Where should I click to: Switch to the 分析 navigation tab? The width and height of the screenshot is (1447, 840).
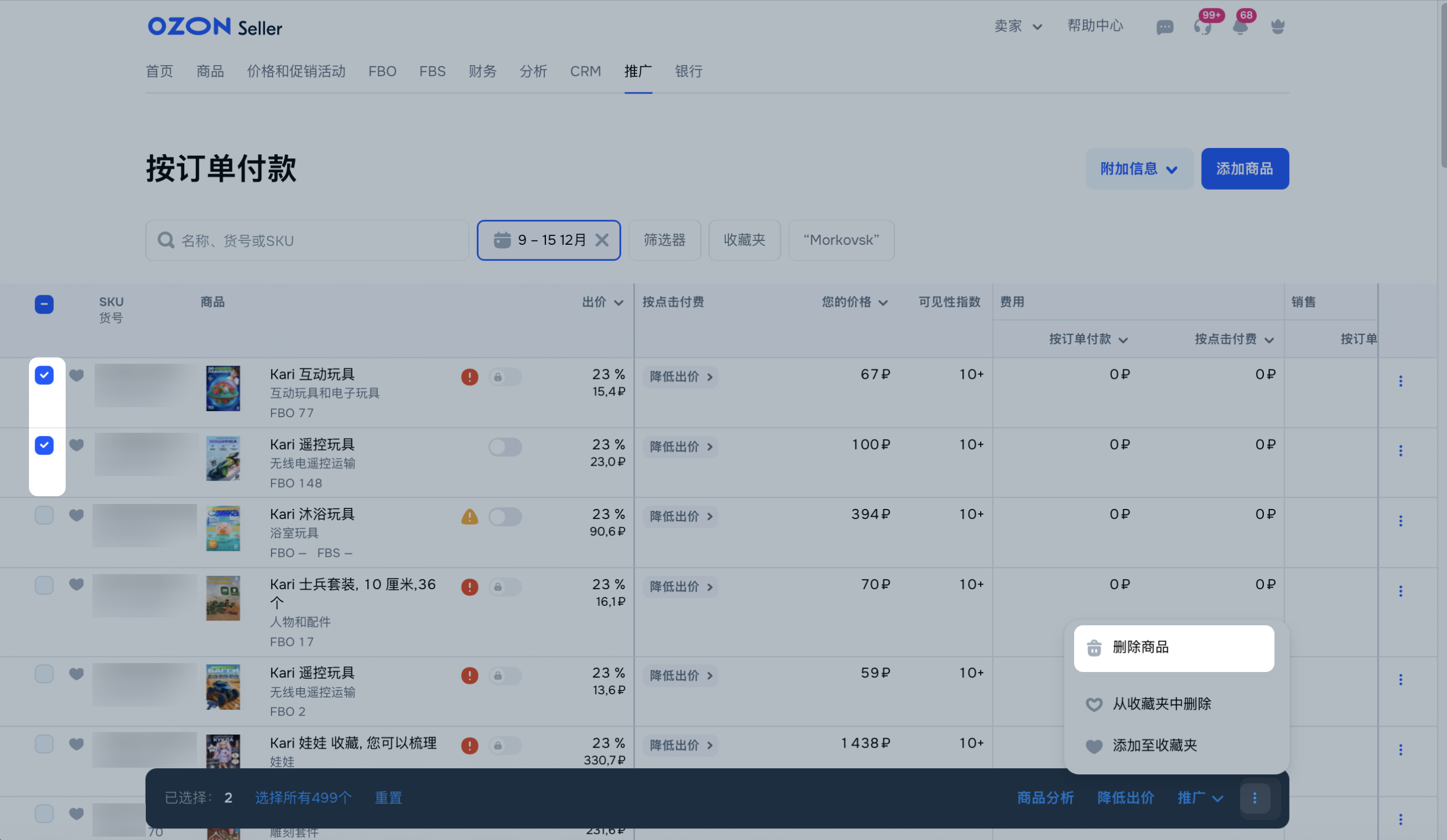pyautogui.click(x=532, y=71)
